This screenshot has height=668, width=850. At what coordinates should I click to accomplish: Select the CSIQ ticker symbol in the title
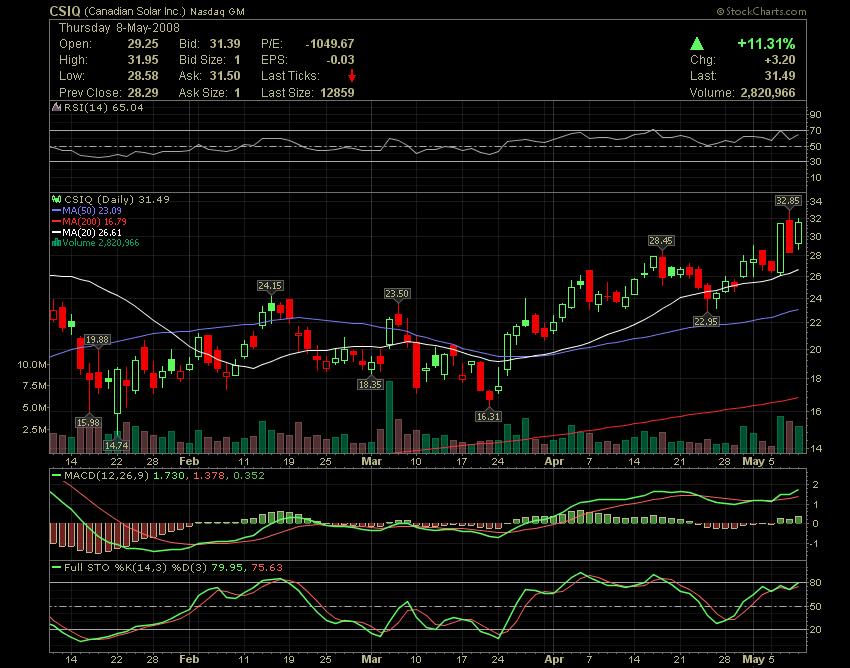pyautogui.click(x=65, y=11)
